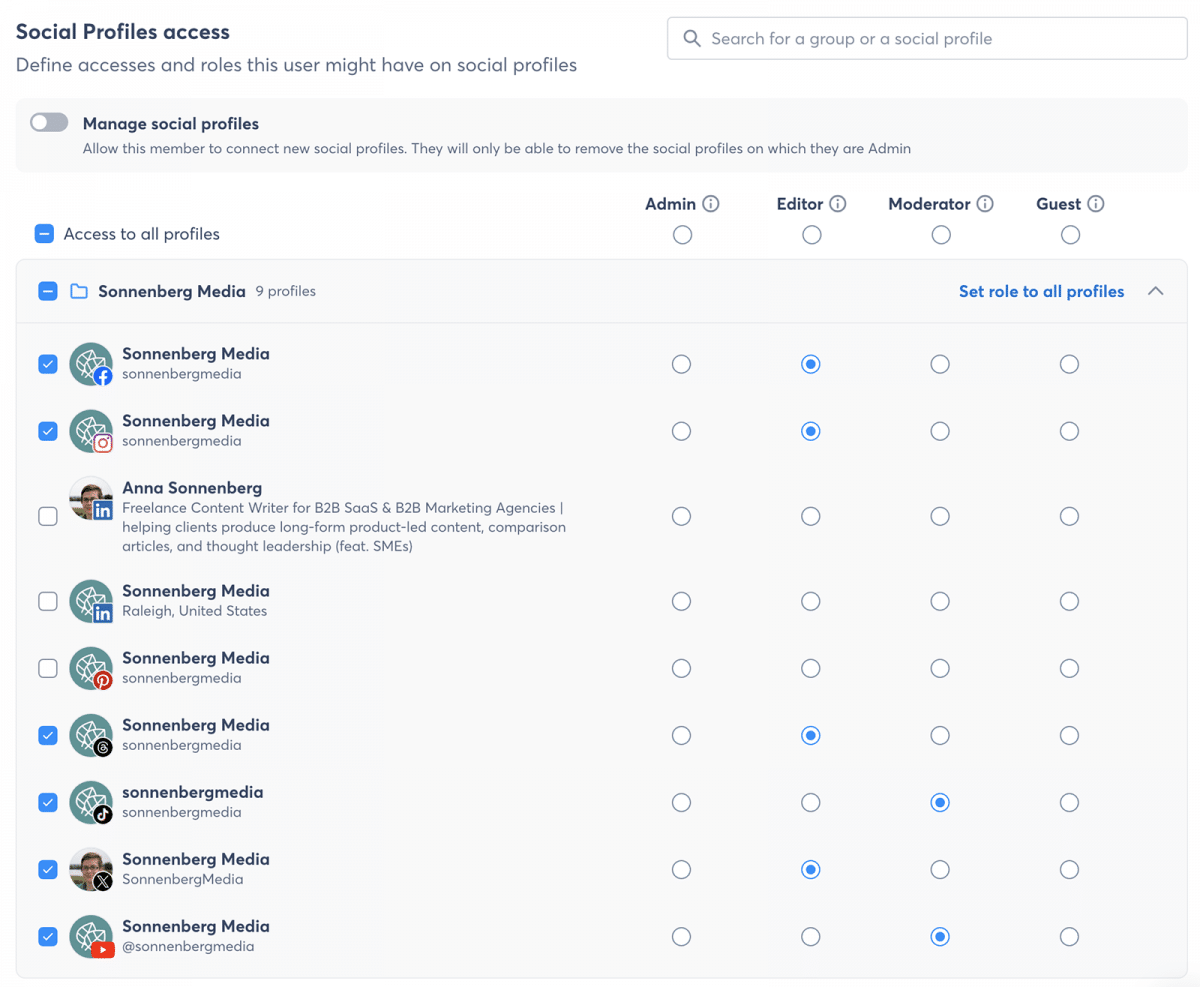
Task: Click the Moderator role info icon
Action: (x=985, y=204)
